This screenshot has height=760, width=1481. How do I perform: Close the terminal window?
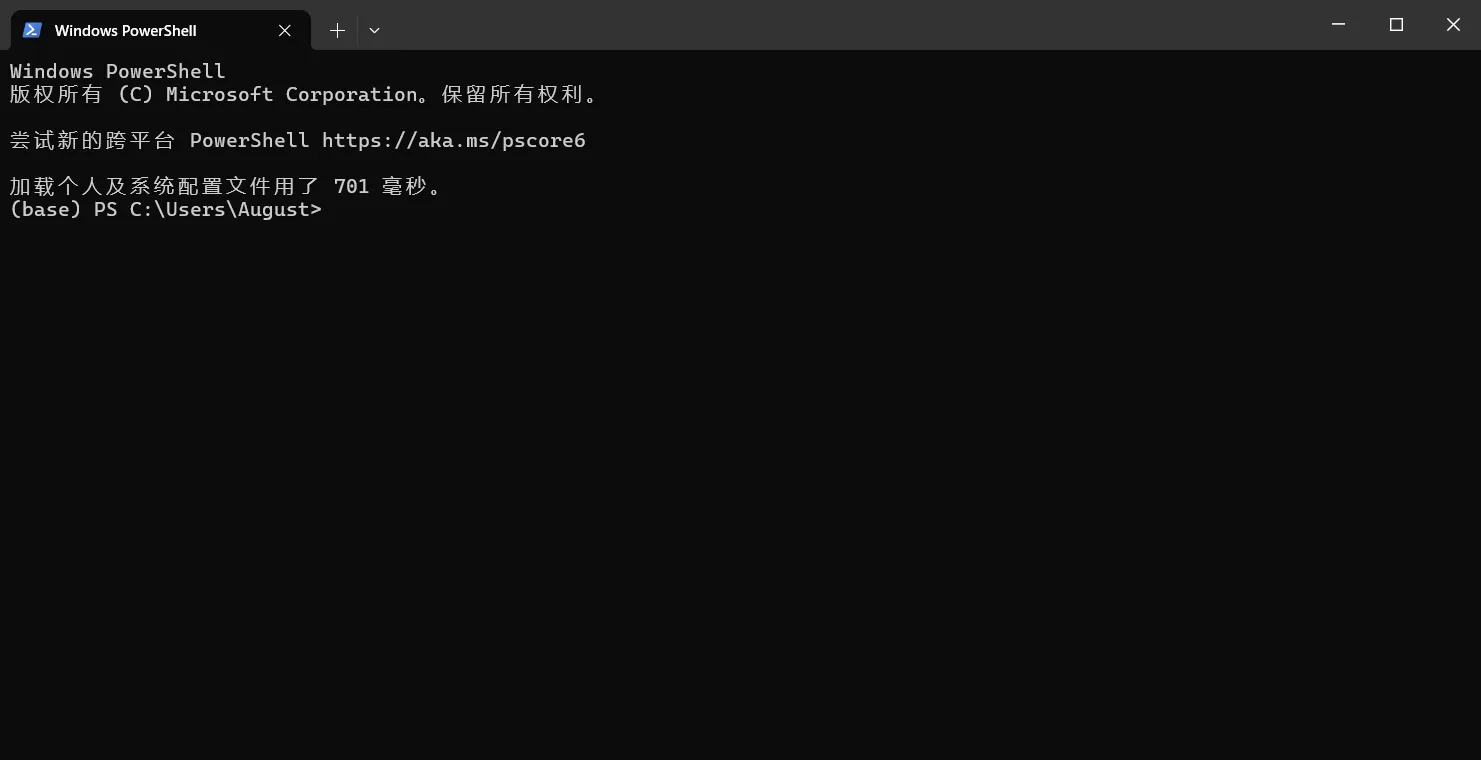click(1453, 25)
